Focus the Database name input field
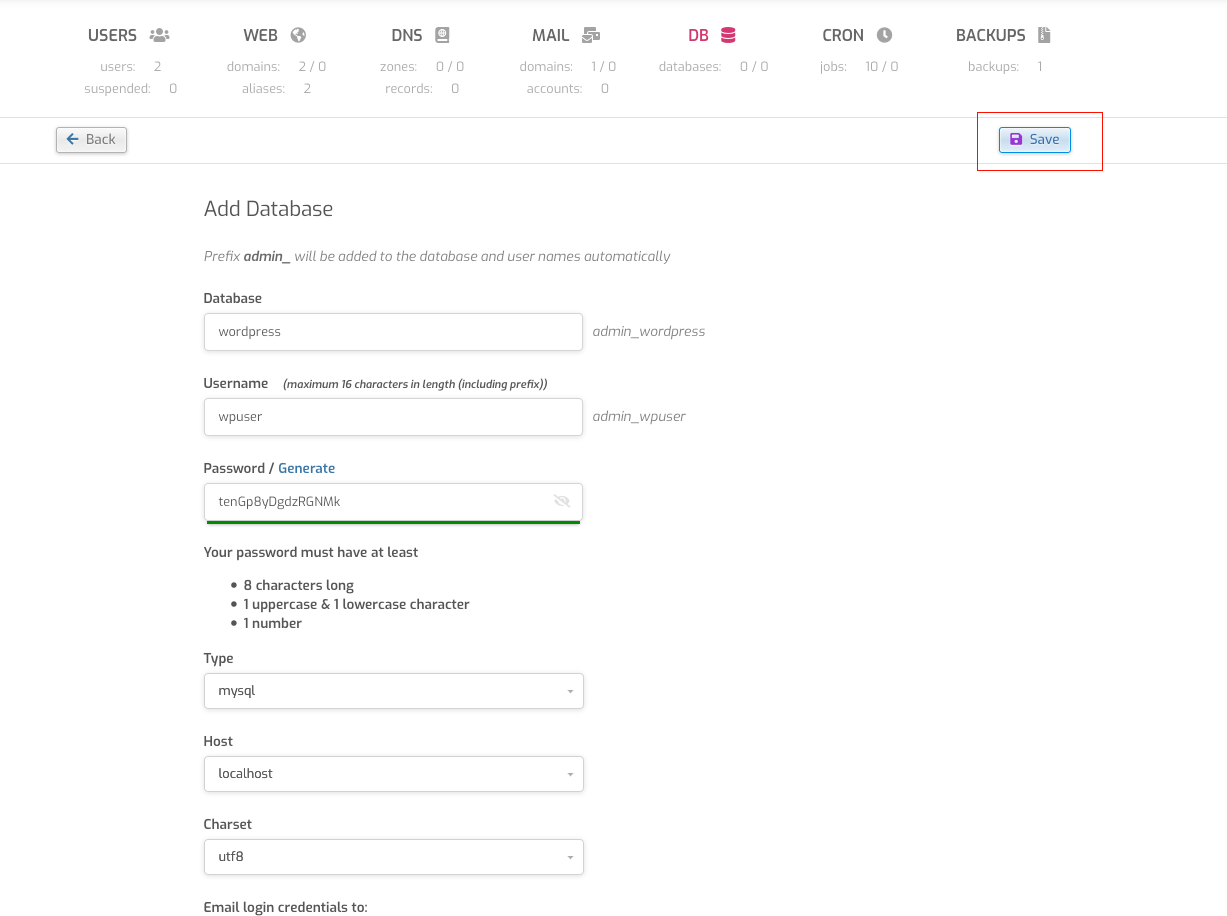 (393, 332)
